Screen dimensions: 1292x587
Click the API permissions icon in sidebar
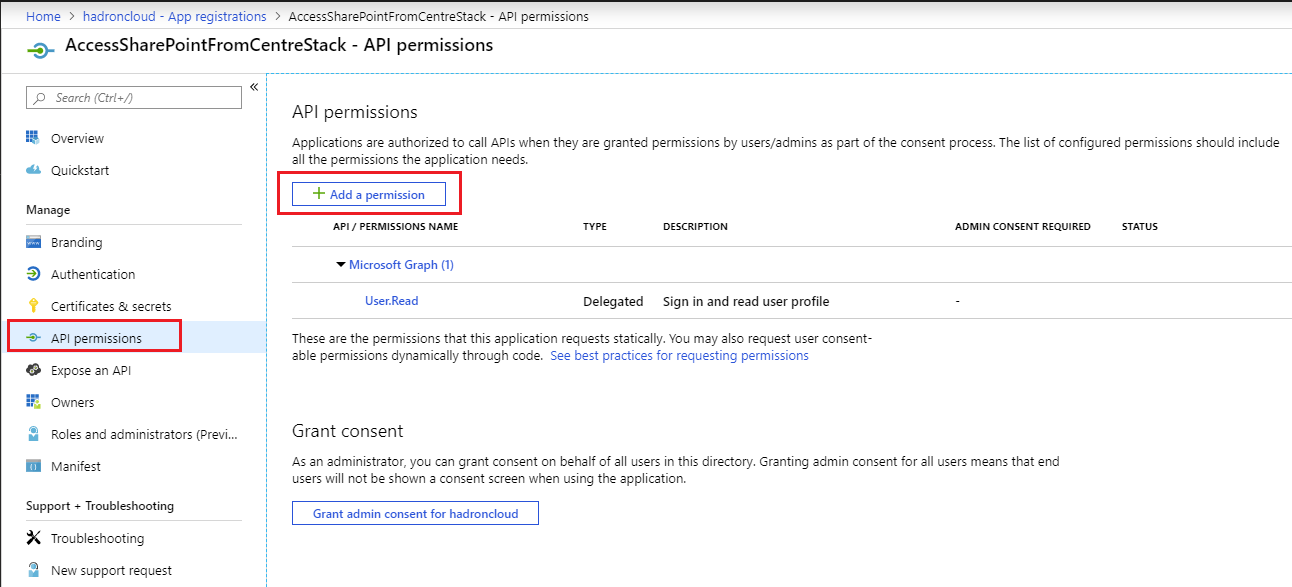click(33, 338)
